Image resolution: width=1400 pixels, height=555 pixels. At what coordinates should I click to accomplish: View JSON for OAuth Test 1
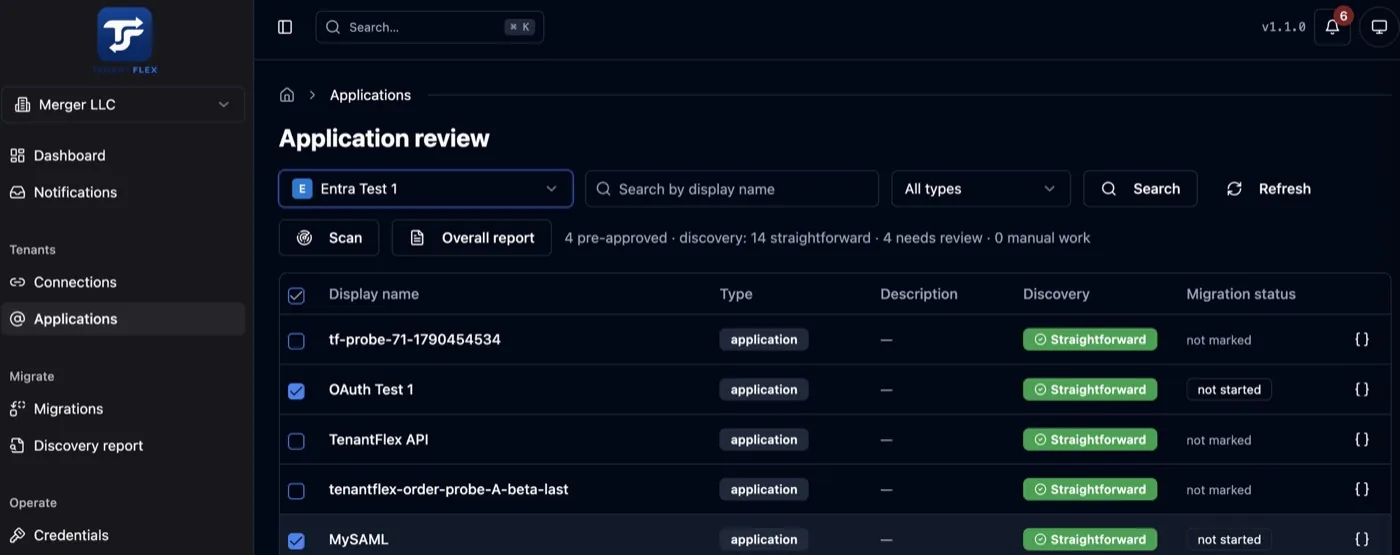tap(1361, 390)
